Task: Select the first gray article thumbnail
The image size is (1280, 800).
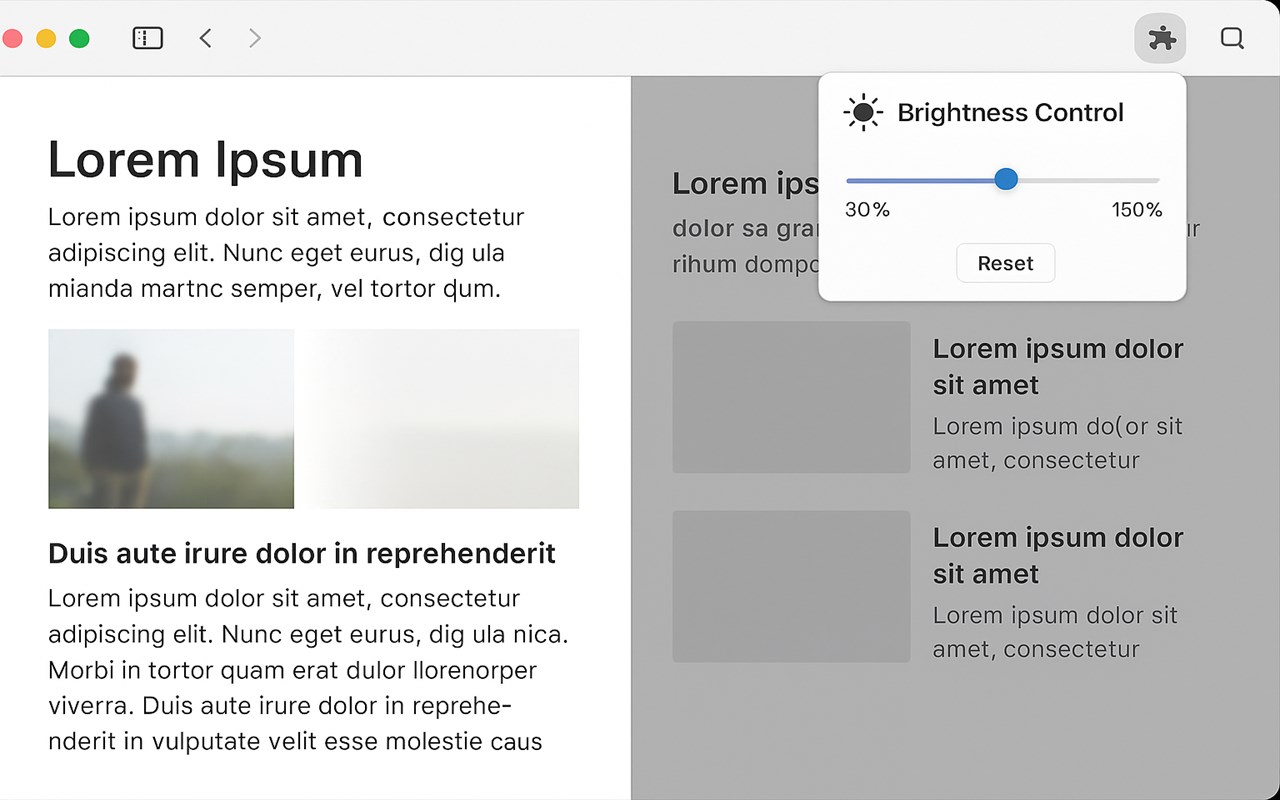Action: (x=791, y=397)
